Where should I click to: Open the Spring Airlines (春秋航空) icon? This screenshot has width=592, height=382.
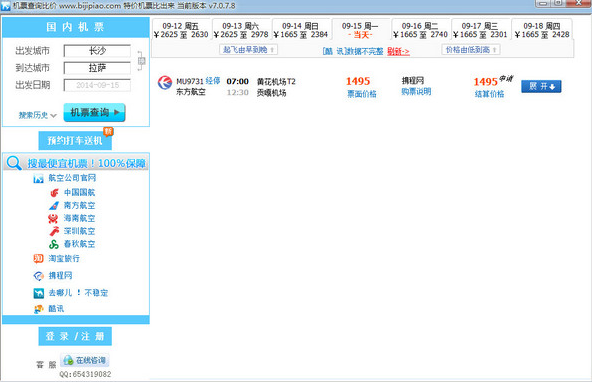[54, 244]
